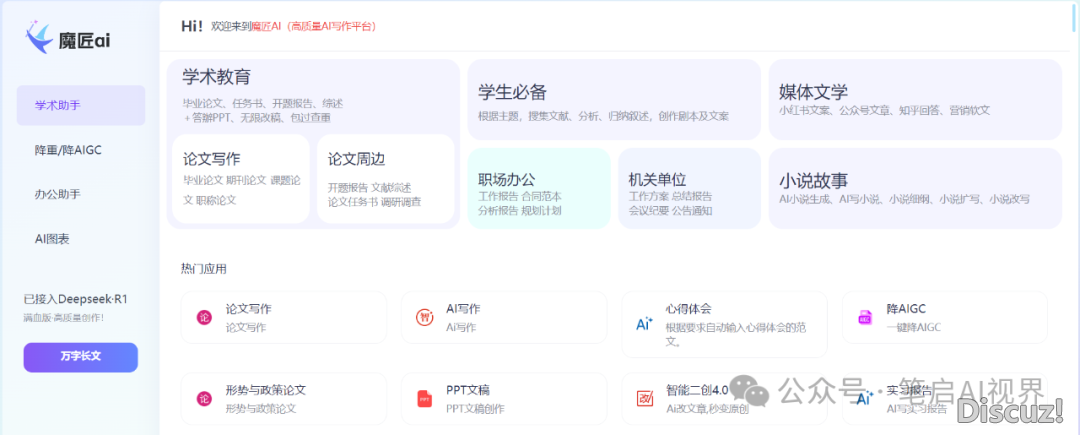1080x435 pixels.
Task: Click the red AI写作 circular icon
Action: (x=424, y=318)
